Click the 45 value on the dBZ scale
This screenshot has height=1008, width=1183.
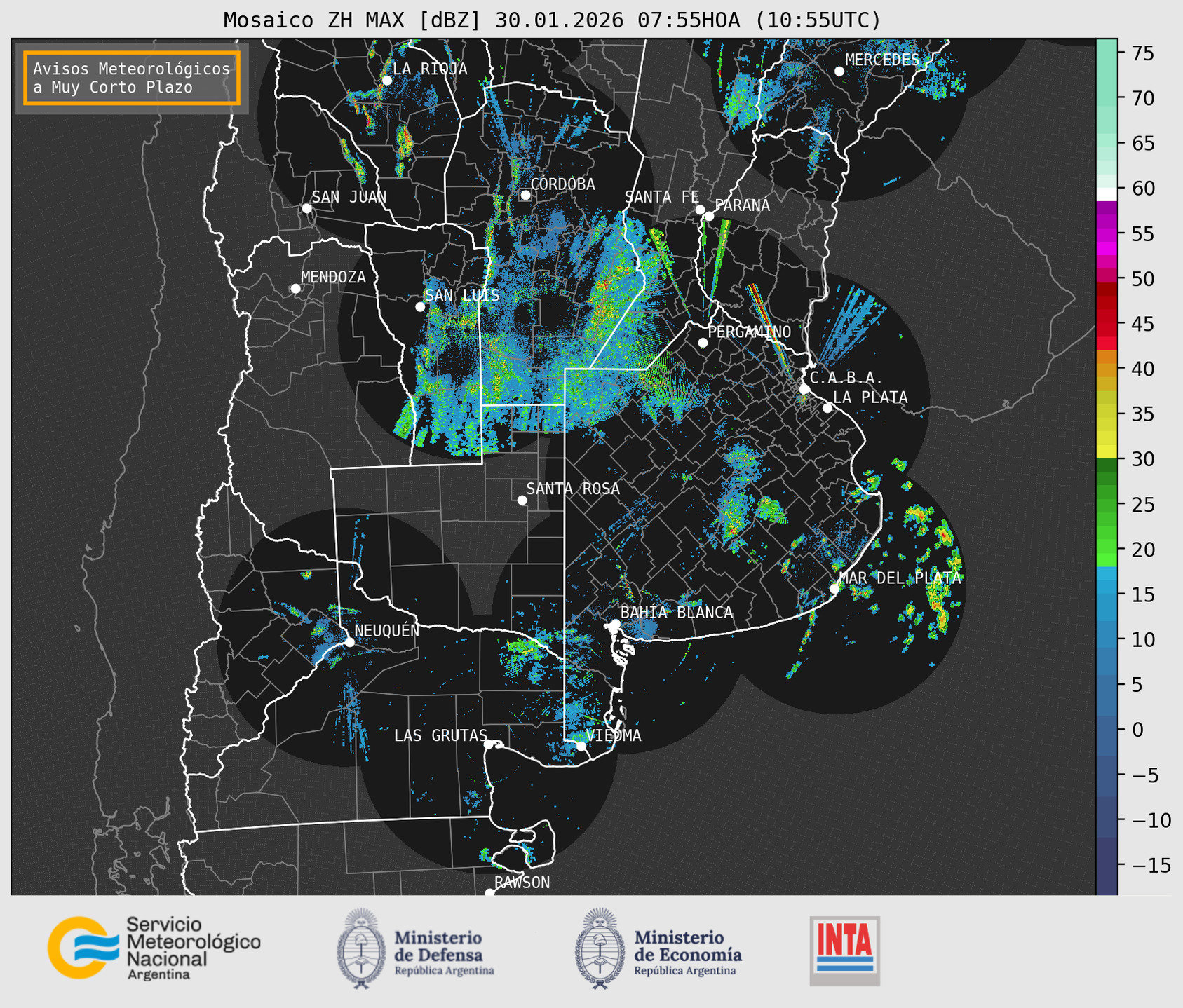pyautogui.click(x=1142, y=324)
